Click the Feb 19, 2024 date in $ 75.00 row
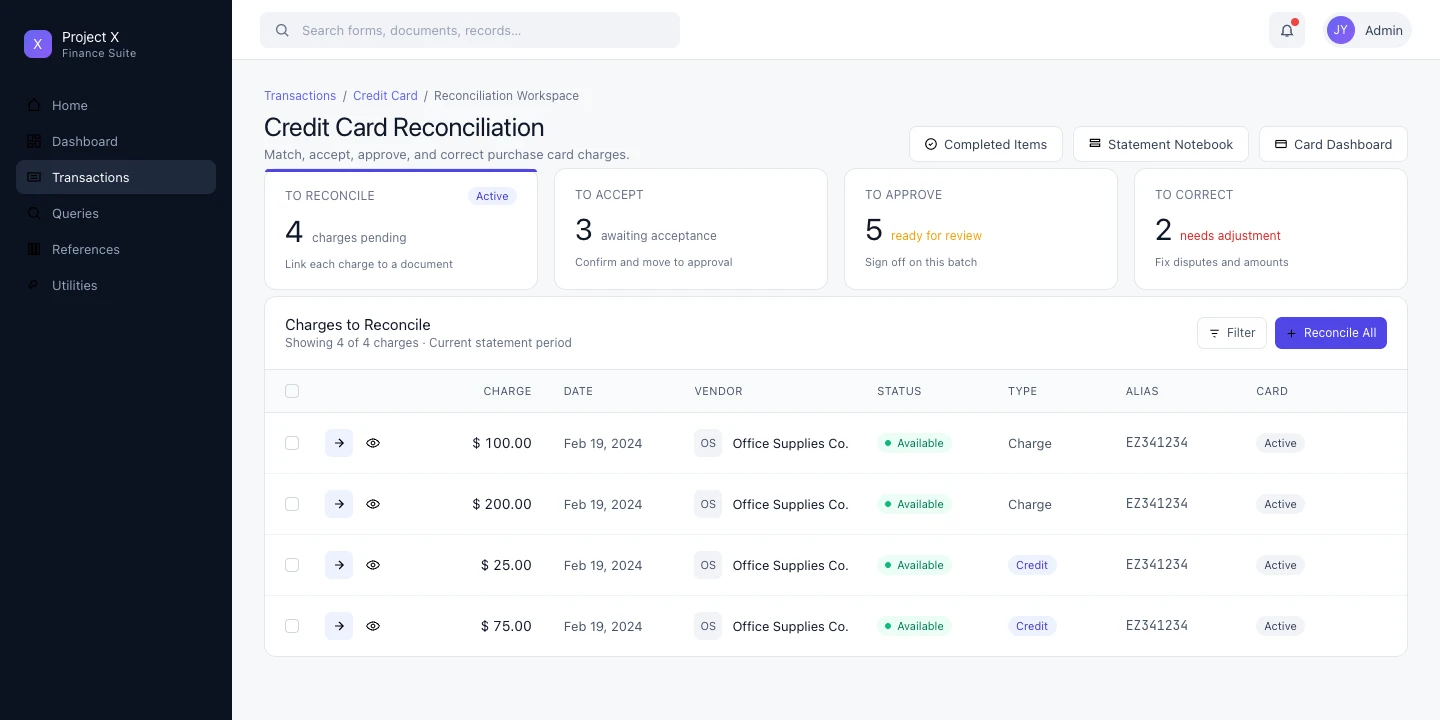The width and height of the screenshot is (1440, 720). (x=603, y=626)
